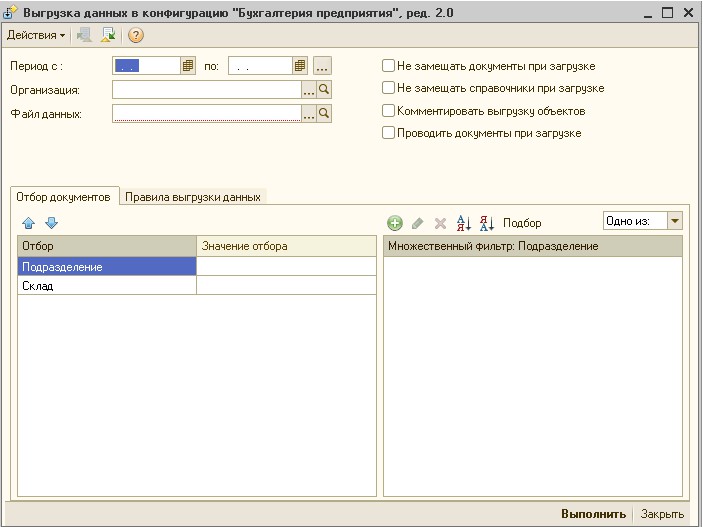Open the Действия menu
Screen dimensions: 703x527
pos(36,35)
